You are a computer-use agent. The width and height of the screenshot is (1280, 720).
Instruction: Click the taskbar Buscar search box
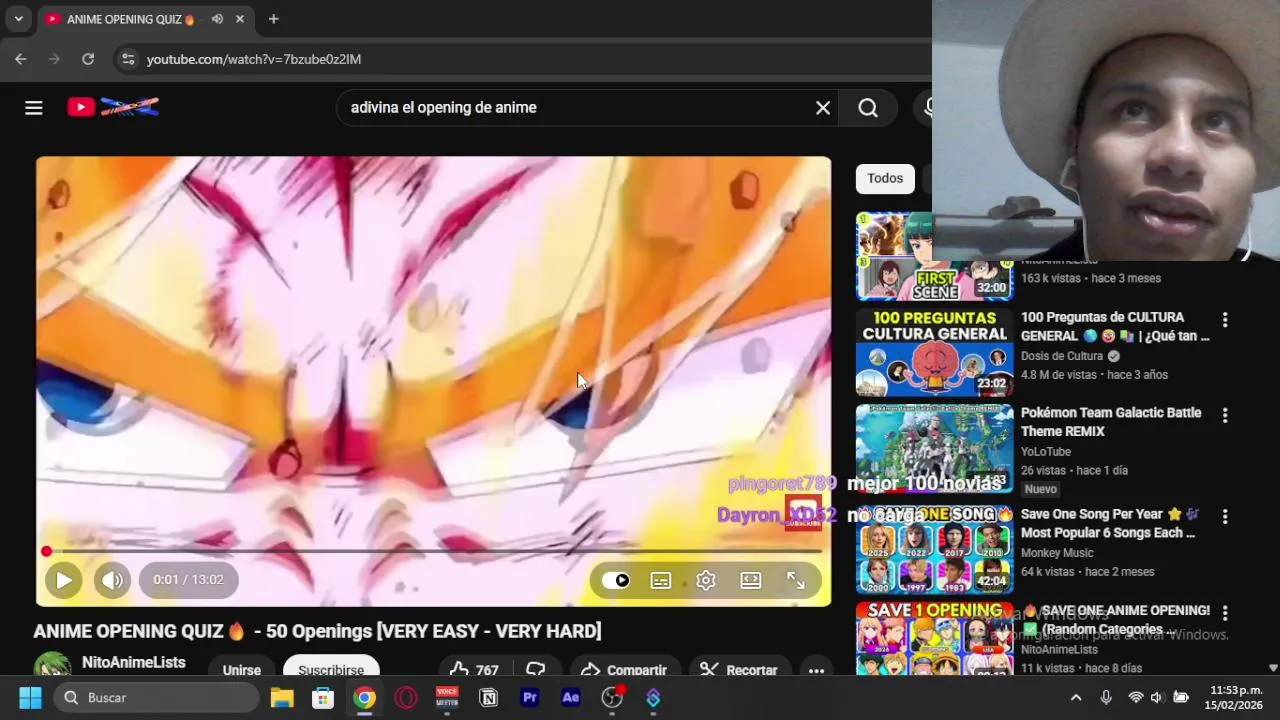[157, 698]
